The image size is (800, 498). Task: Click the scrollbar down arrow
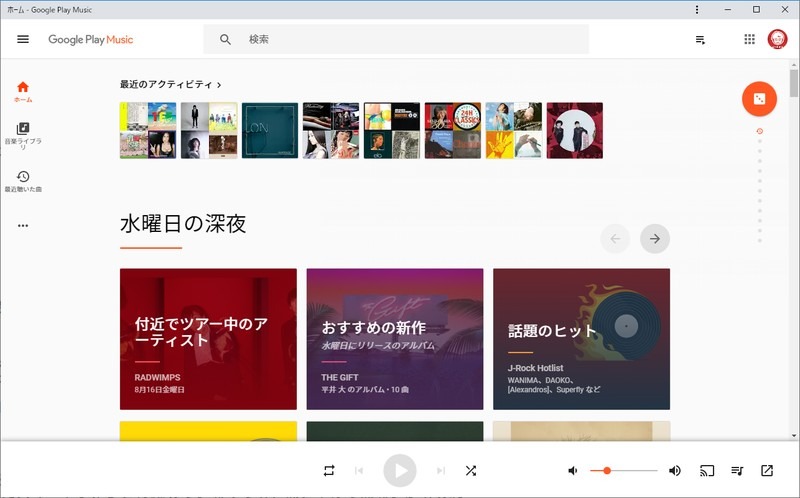pyautogui.click(x=793, y=436)
